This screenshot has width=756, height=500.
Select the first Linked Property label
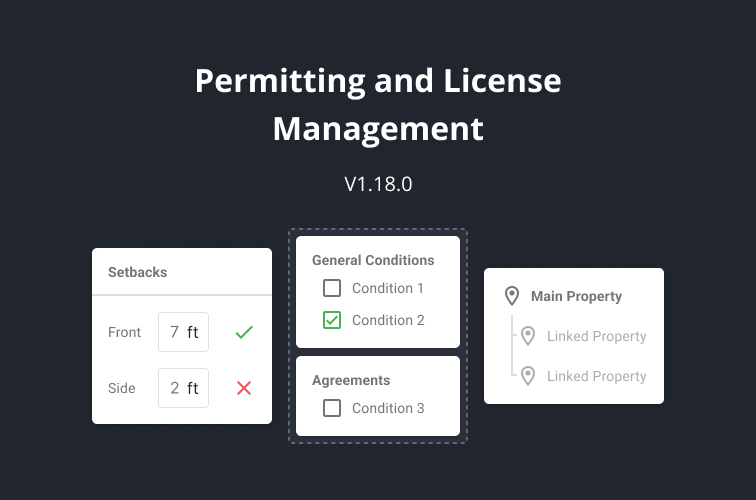(x=596, y=336)
